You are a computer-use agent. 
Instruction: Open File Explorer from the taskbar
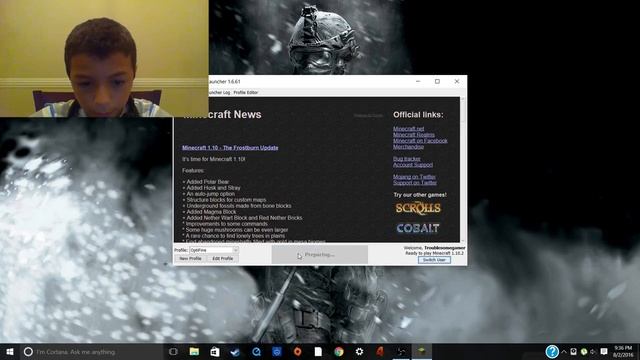194,351
